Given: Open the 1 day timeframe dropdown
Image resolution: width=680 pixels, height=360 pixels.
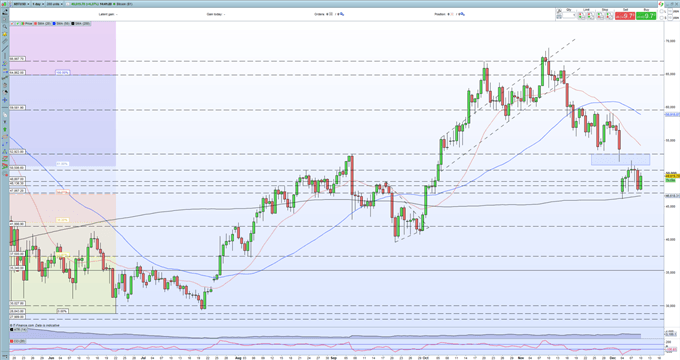Looking at the screenshot, I should (38, 4).
